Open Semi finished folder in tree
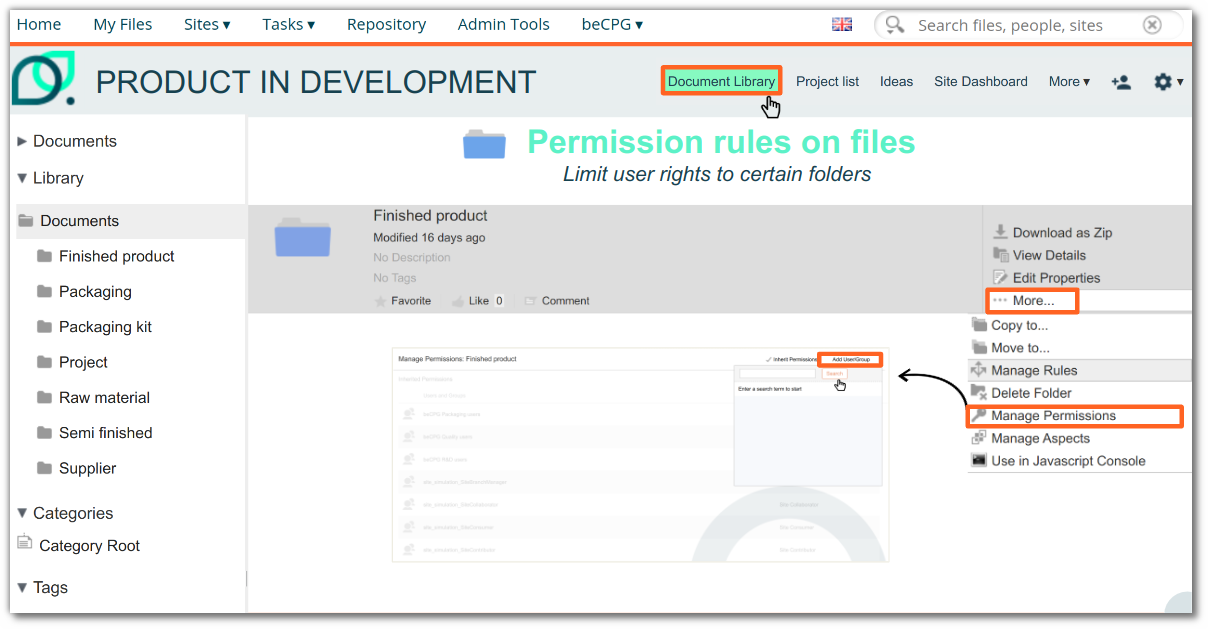Image resolution: width=1208 pixels, height=629 pixels. [105, 433]
